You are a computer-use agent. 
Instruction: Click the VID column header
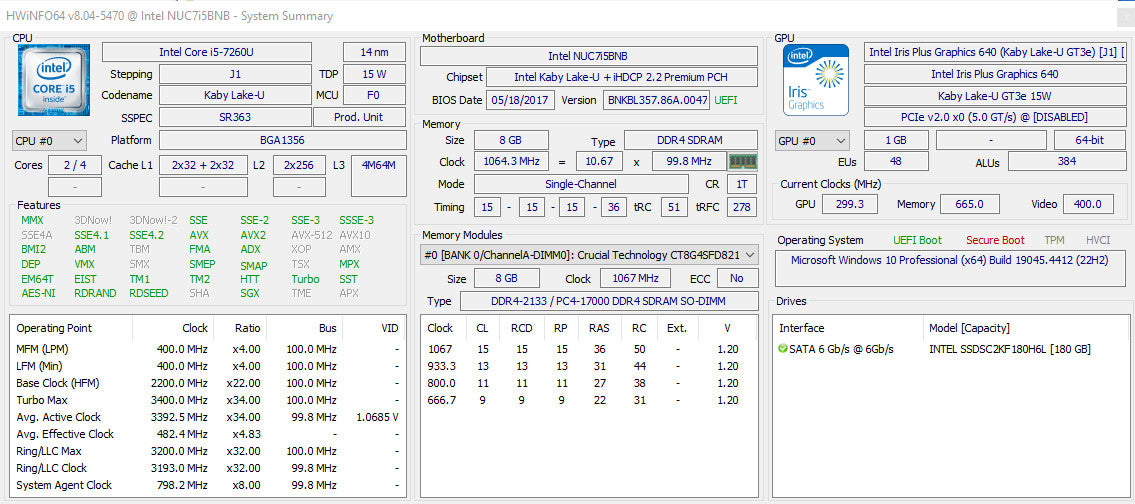coord(389,328)
